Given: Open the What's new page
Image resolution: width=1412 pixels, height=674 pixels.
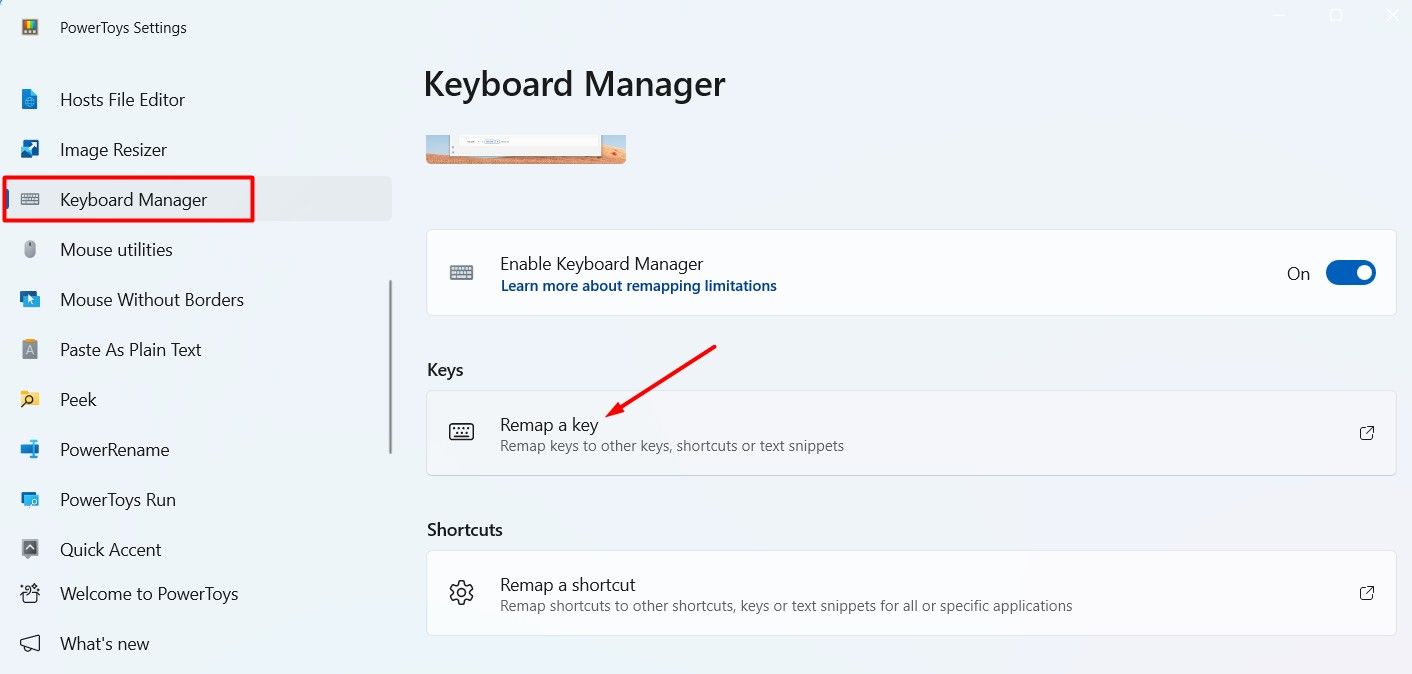Looking at the screenshot, I should (104, 644).
